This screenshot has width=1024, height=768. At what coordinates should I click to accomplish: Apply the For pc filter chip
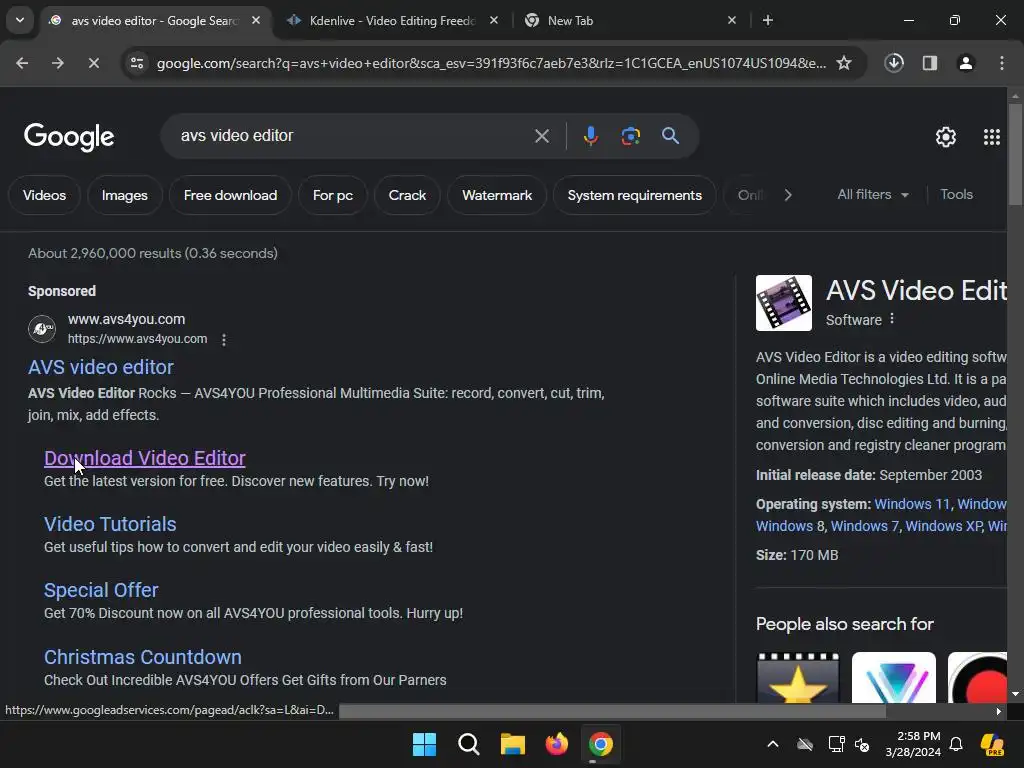tap(332, 195)
